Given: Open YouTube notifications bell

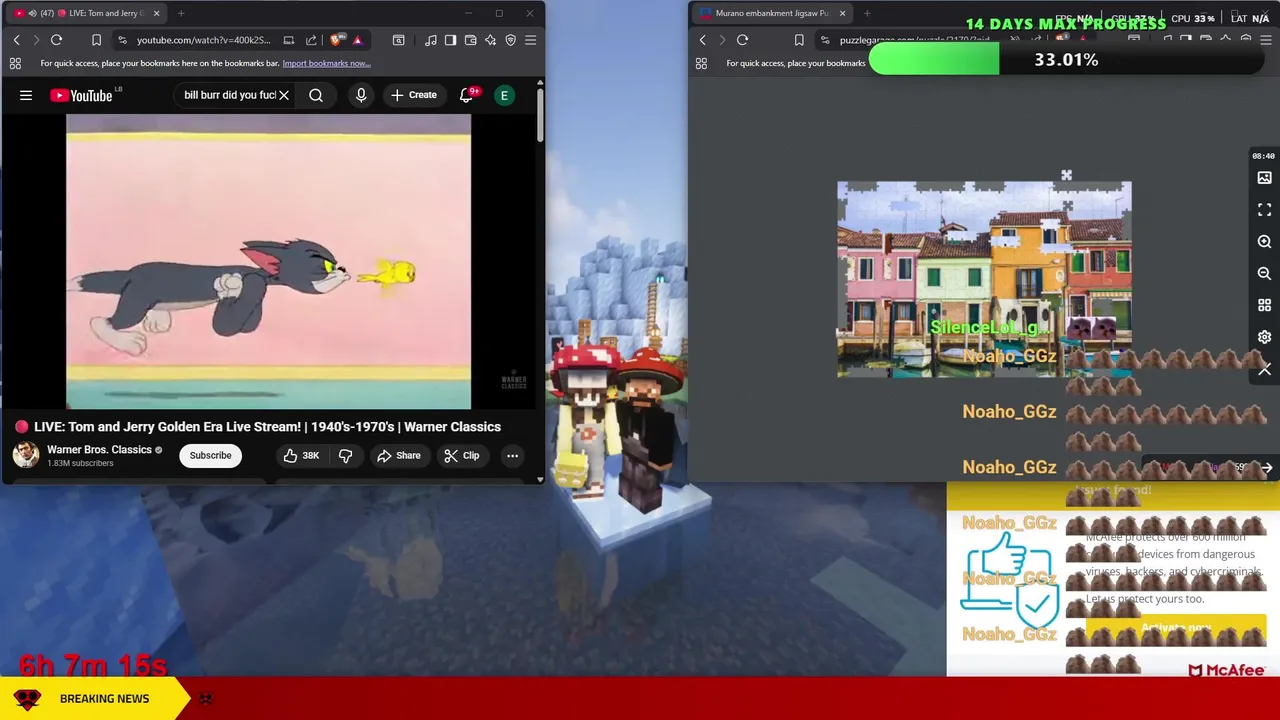Looking at the screenshot, I should 466,95.
